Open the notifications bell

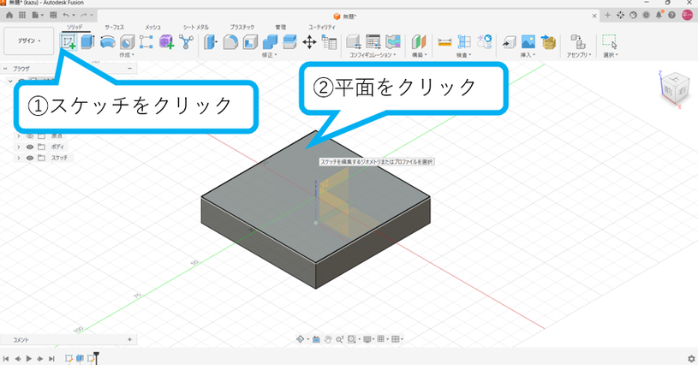point(659,15)
